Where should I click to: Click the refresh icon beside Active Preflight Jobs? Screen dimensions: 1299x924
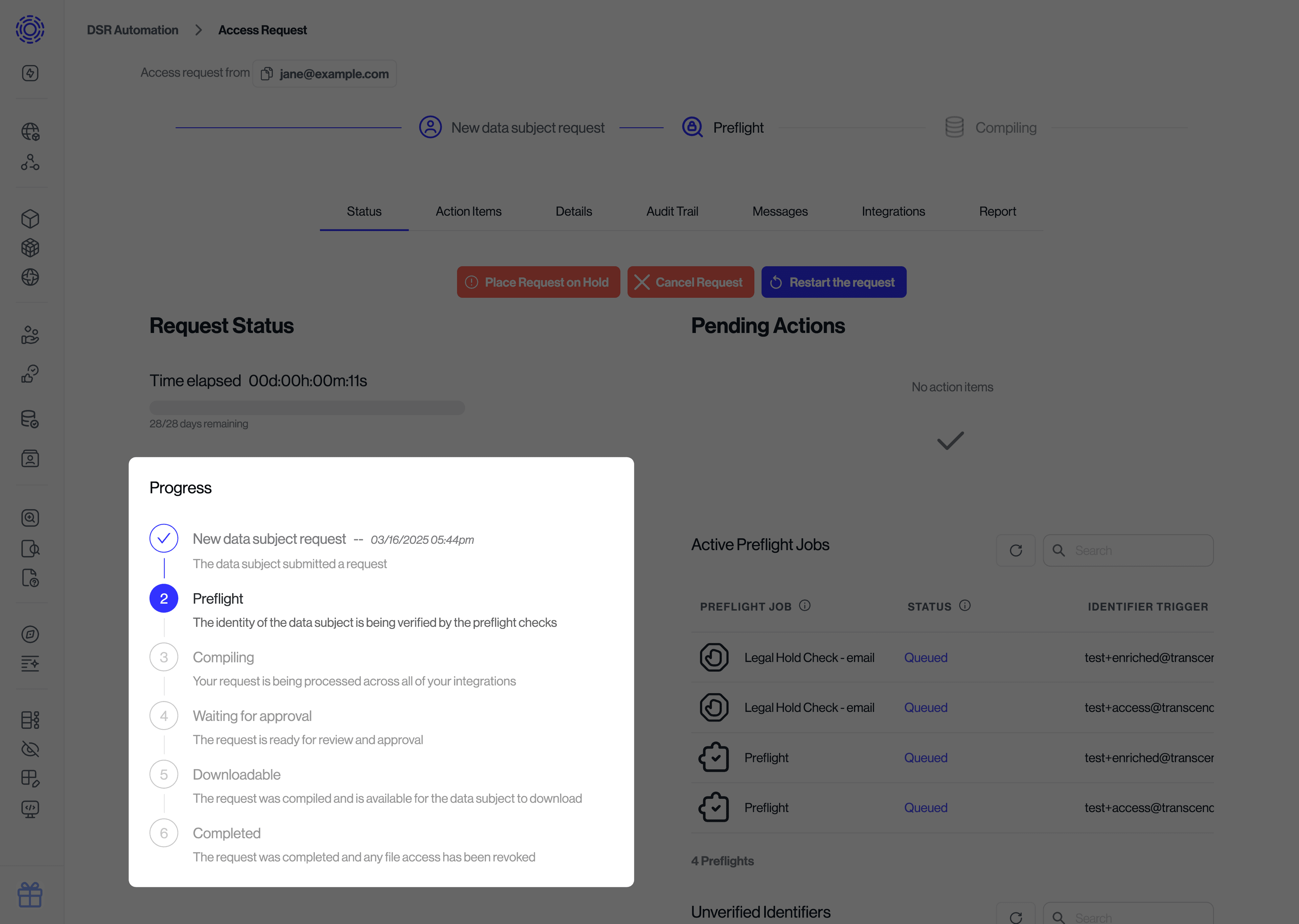click(1016, 550)
